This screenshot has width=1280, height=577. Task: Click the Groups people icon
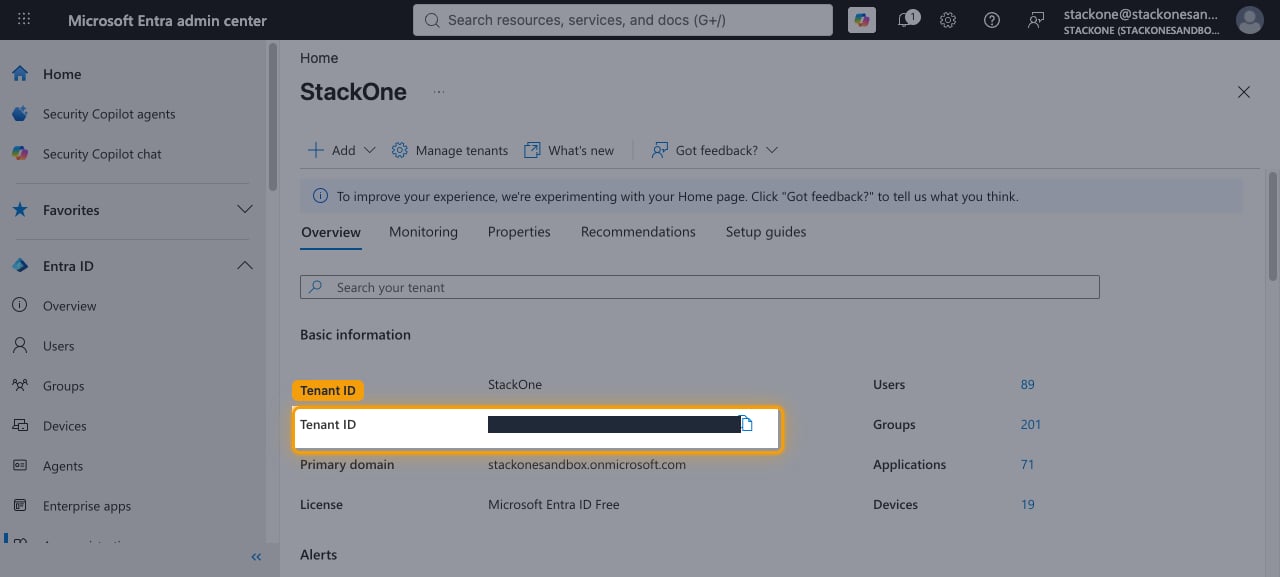20,386
